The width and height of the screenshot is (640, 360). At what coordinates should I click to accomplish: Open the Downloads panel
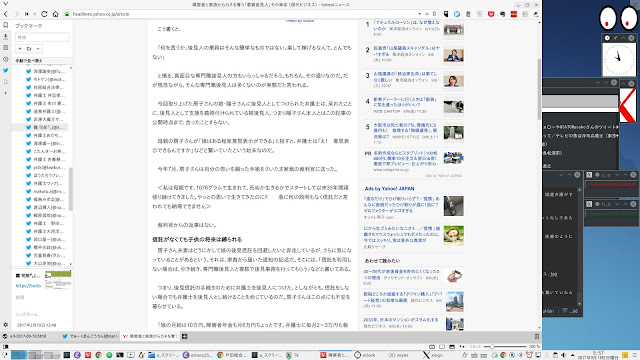6,36
